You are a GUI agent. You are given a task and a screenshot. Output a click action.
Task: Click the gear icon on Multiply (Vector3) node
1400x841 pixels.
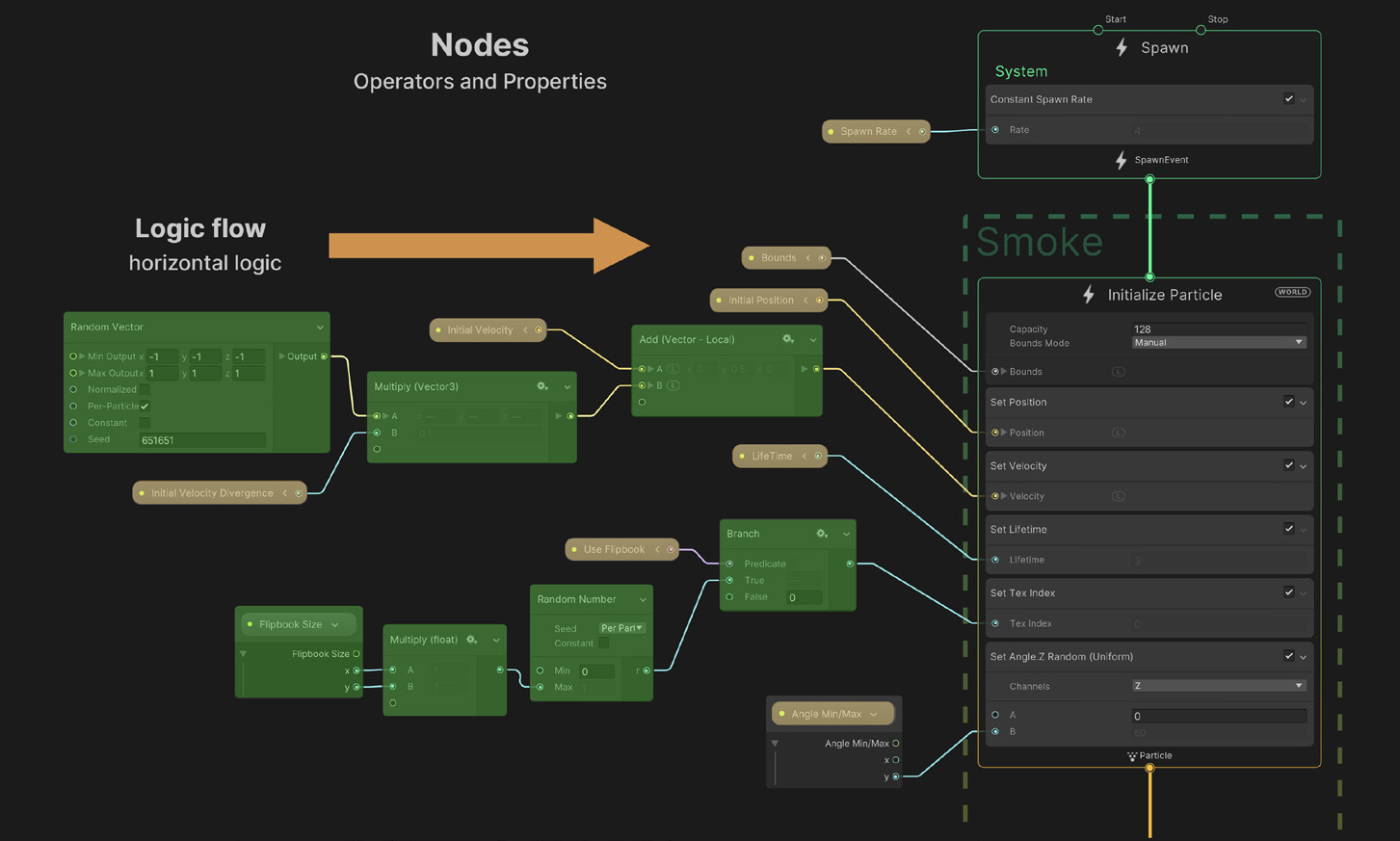[542, 386]
